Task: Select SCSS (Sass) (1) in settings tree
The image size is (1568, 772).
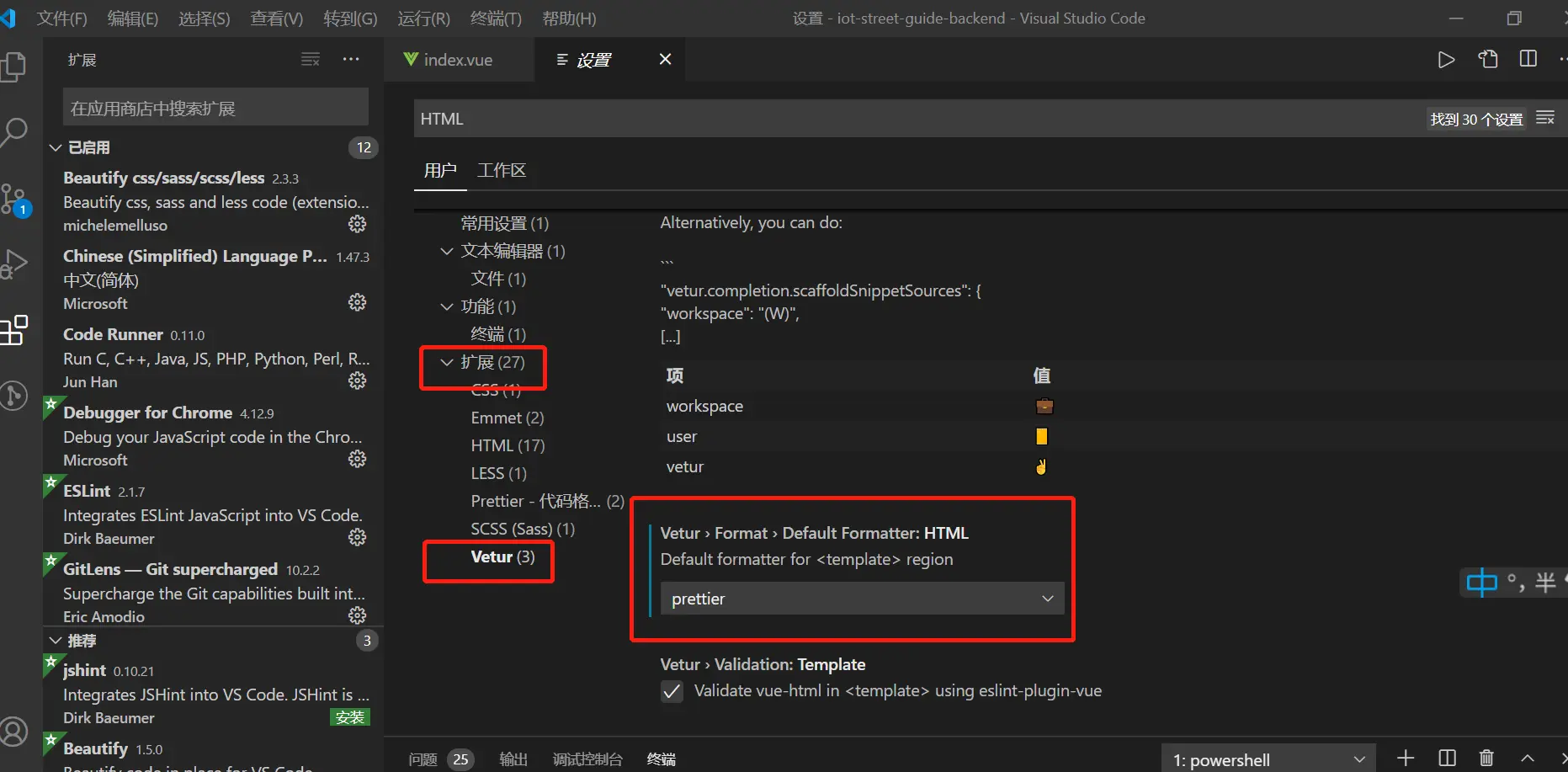Action: (523, 529)
